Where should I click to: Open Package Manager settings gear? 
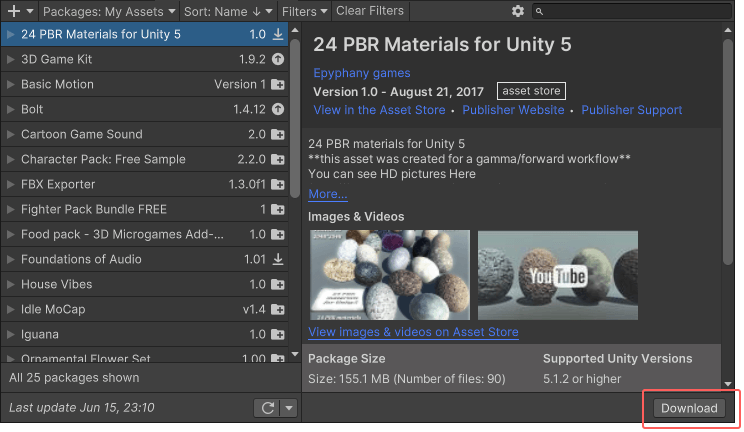pyautogui.click(x=517, y=11)
